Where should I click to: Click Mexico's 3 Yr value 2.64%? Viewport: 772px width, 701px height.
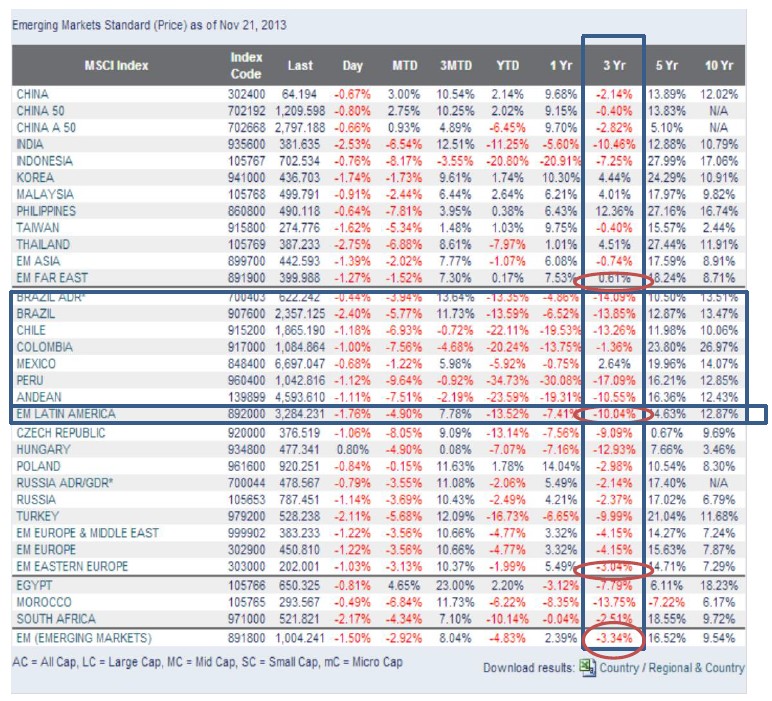(x=614, y=364)
